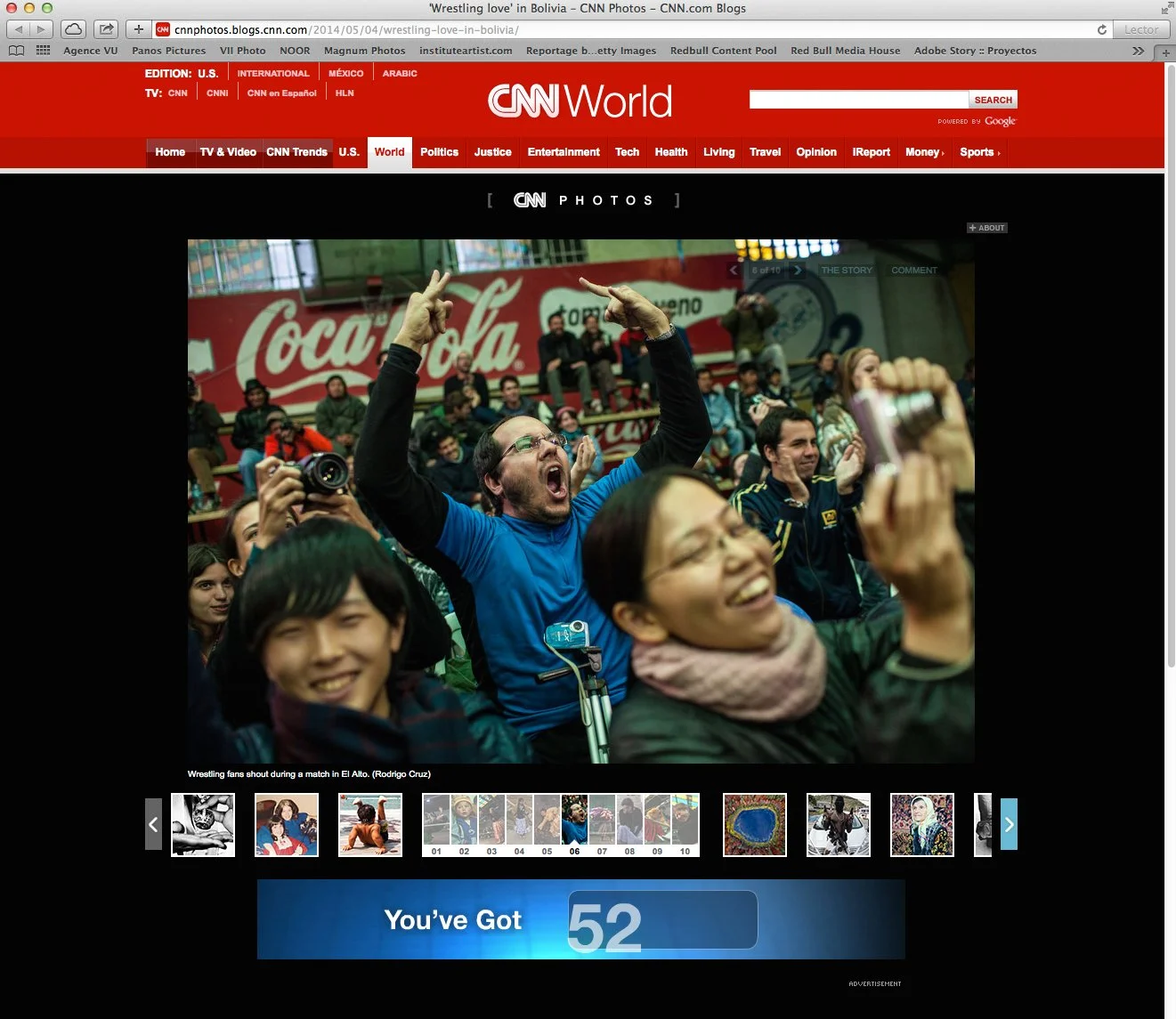Switch to the COMMENT tab

pyautogui.click(x=913, y=270)
